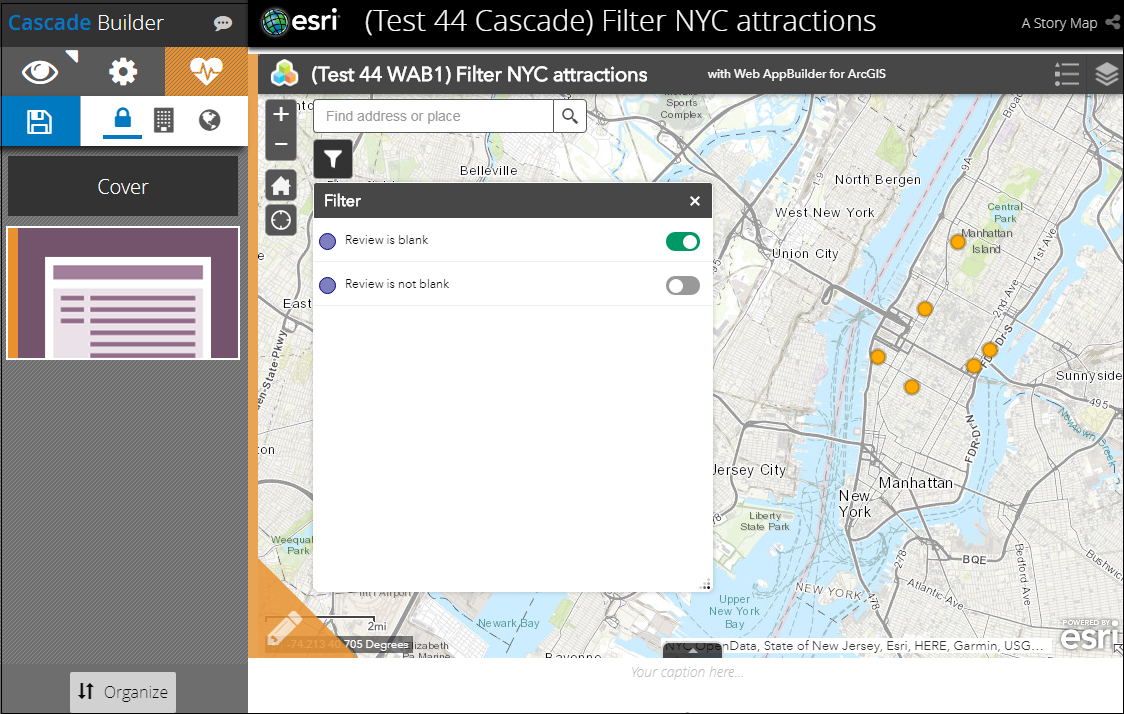The width and height of the screenshot is (1124, 714).
Task: Click the Your caption here placeholder
Action: click(687, 672)
